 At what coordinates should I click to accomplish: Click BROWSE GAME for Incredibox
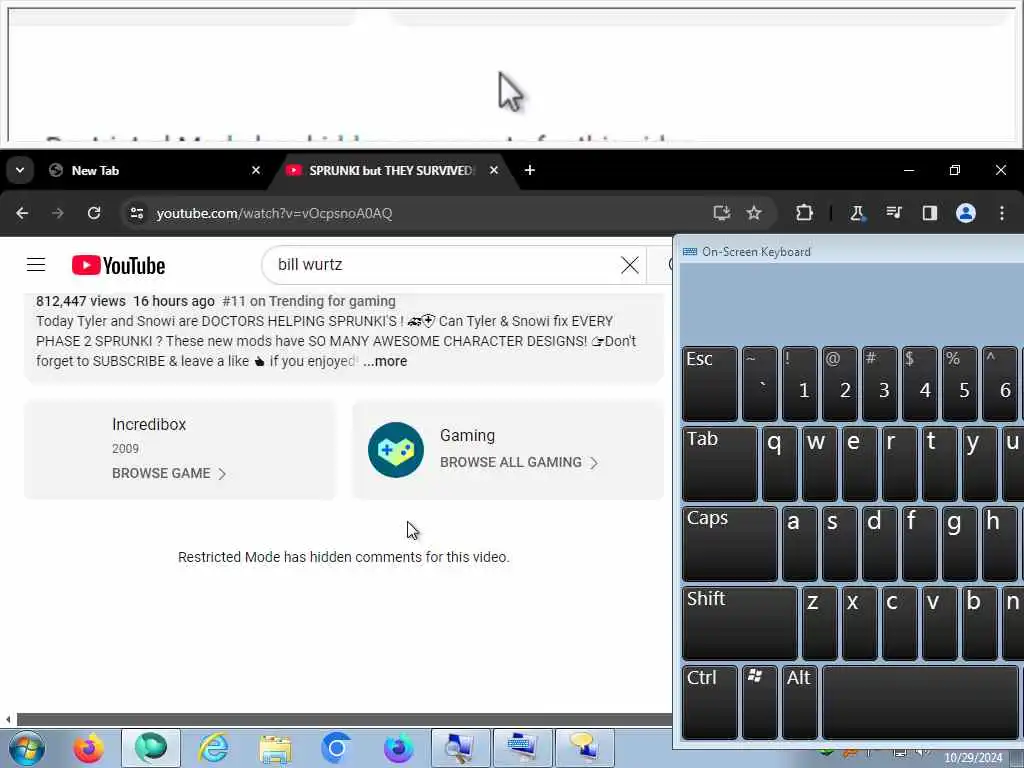168,473
